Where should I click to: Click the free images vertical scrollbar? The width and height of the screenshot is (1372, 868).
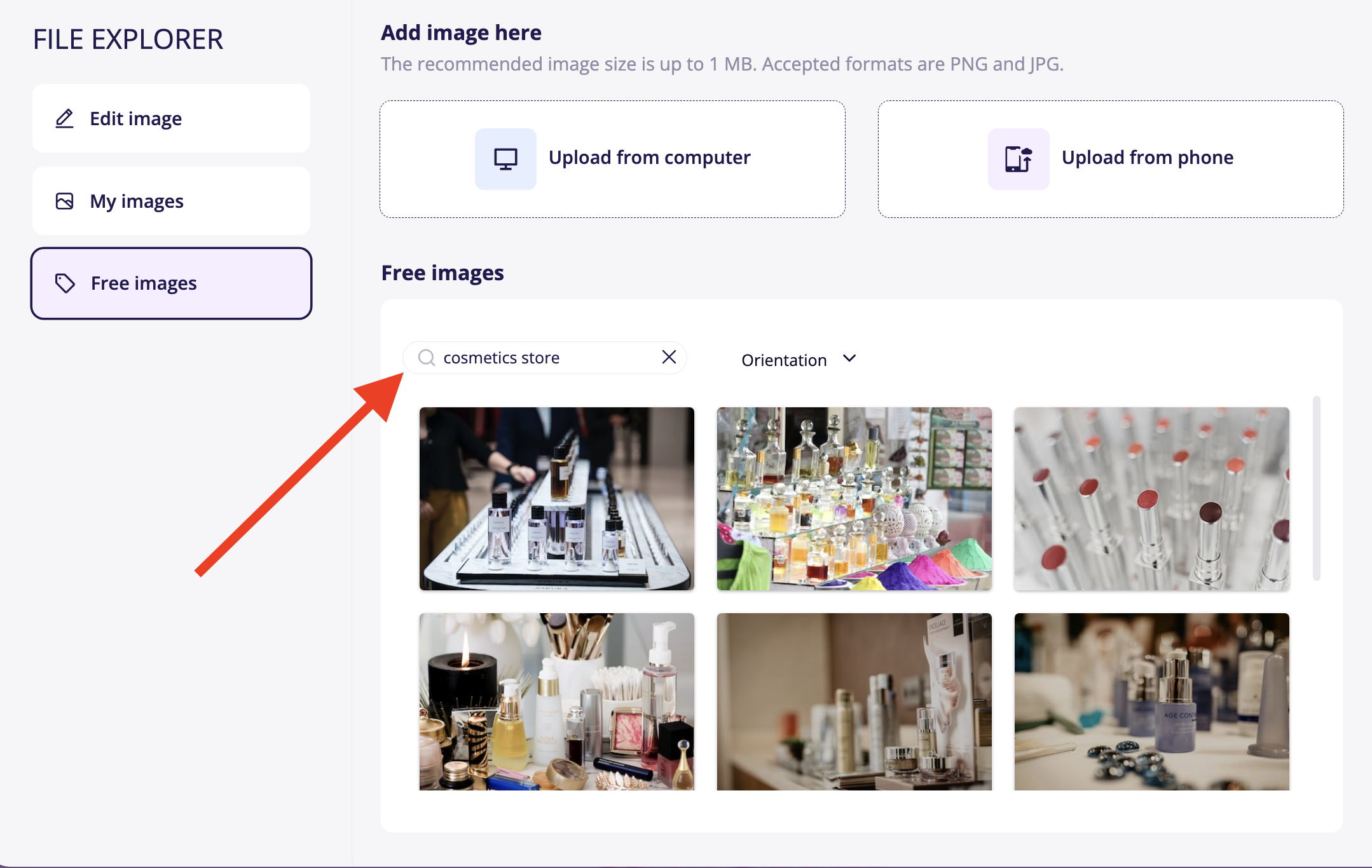click(1316, 487)
